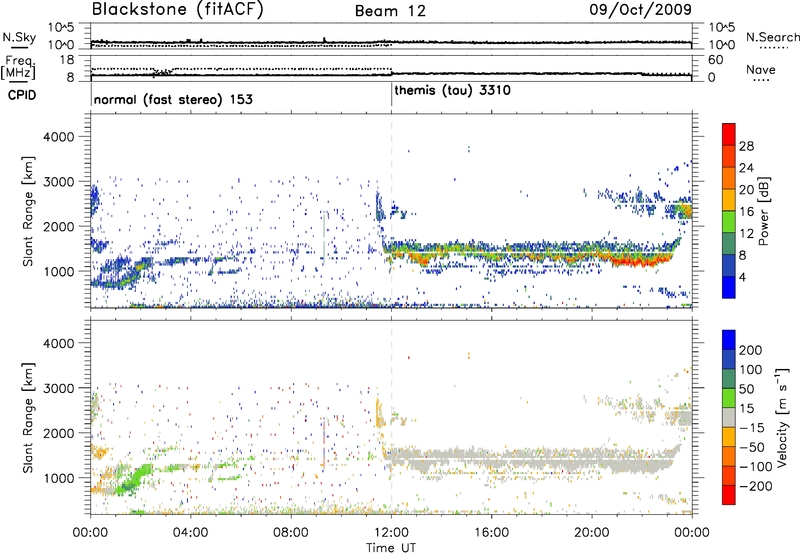800x554 pixels.
Task: Click the 'Slant Range [km]' label of power panel
Action: [x=28, y=211]
